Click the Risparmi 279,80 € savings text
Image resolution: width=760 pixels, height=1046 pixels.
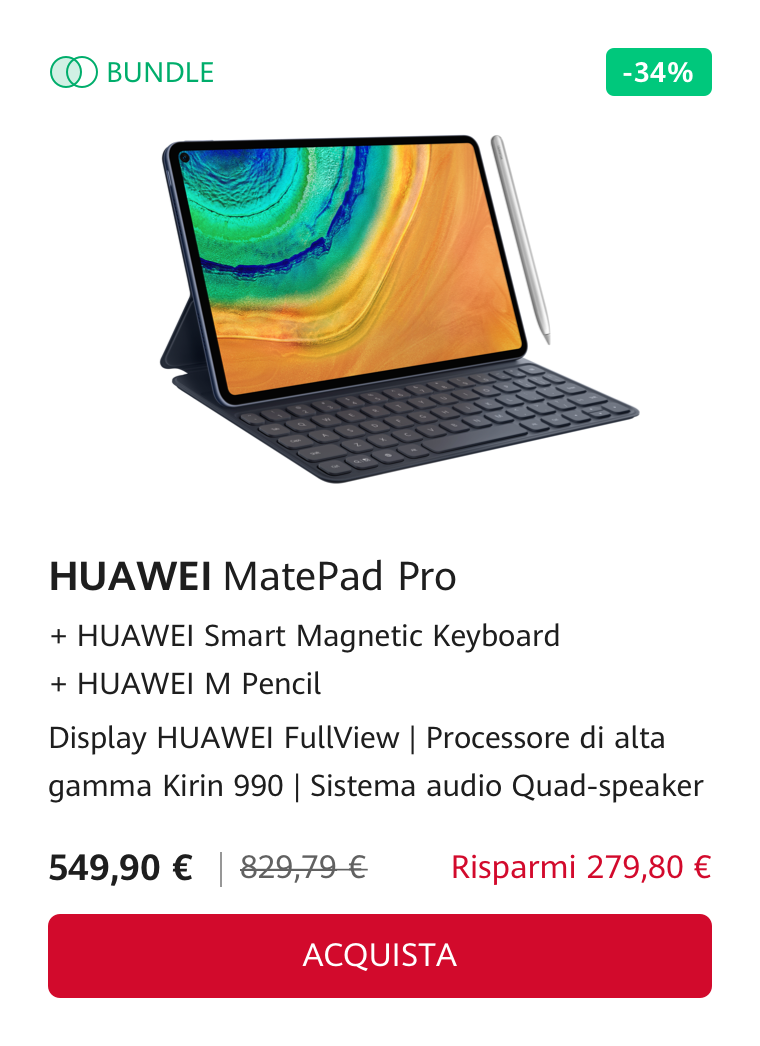(581, 867)
